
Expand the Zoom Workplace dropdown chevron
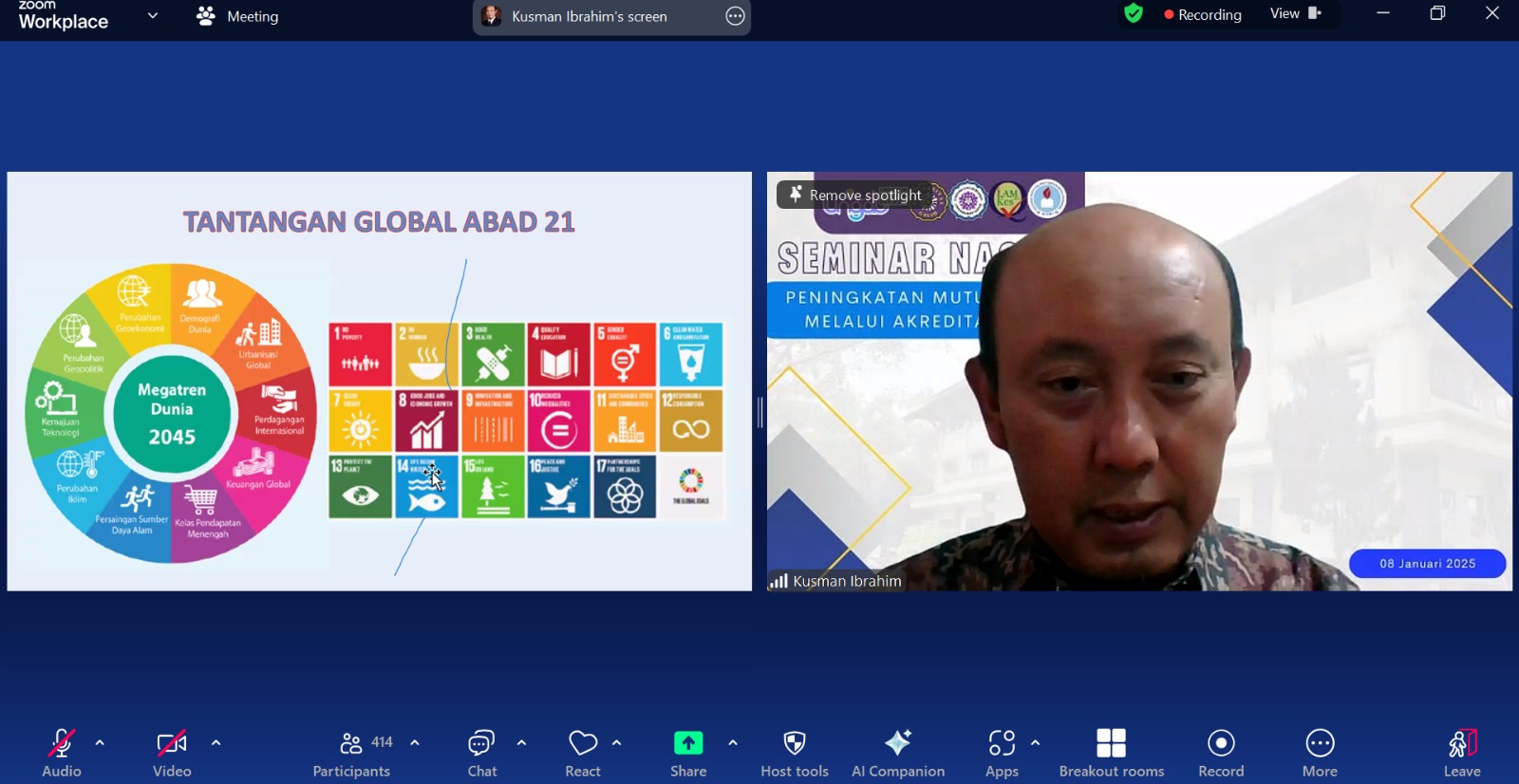[x=153, y=16]
